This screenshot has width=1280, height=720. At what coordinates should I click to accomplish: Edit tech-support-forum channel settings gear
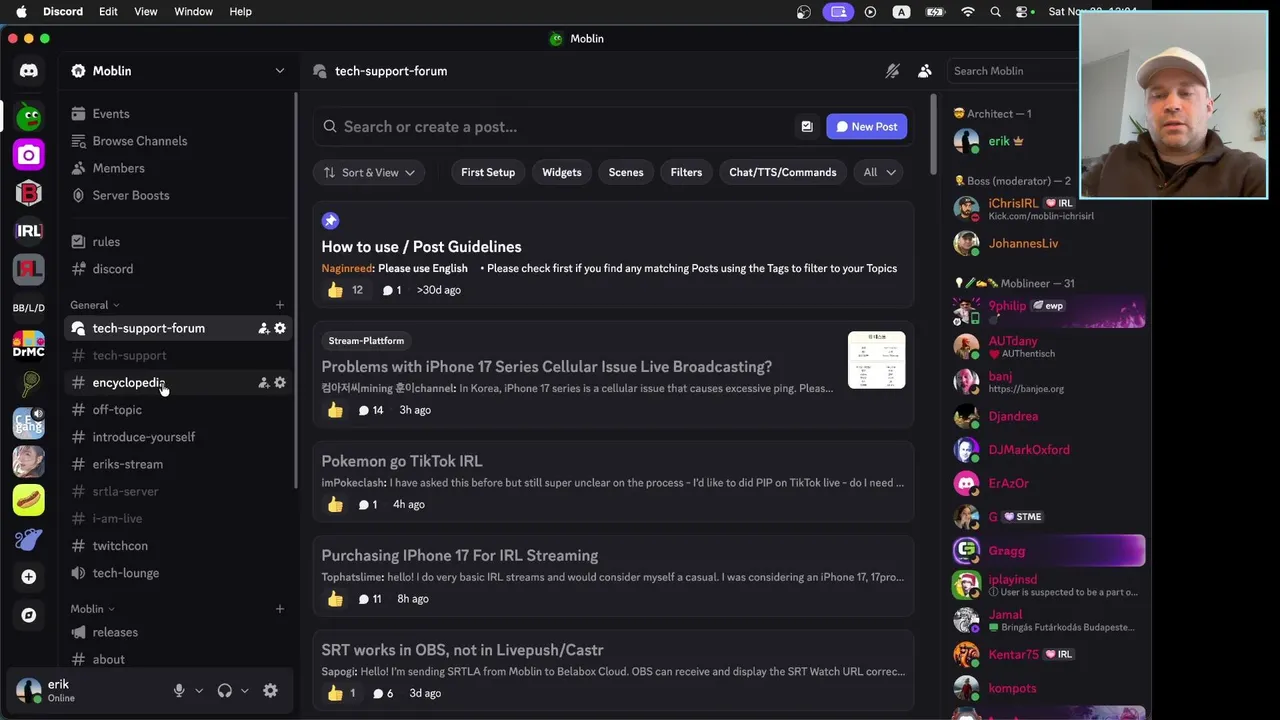click(x=280, y=328)
